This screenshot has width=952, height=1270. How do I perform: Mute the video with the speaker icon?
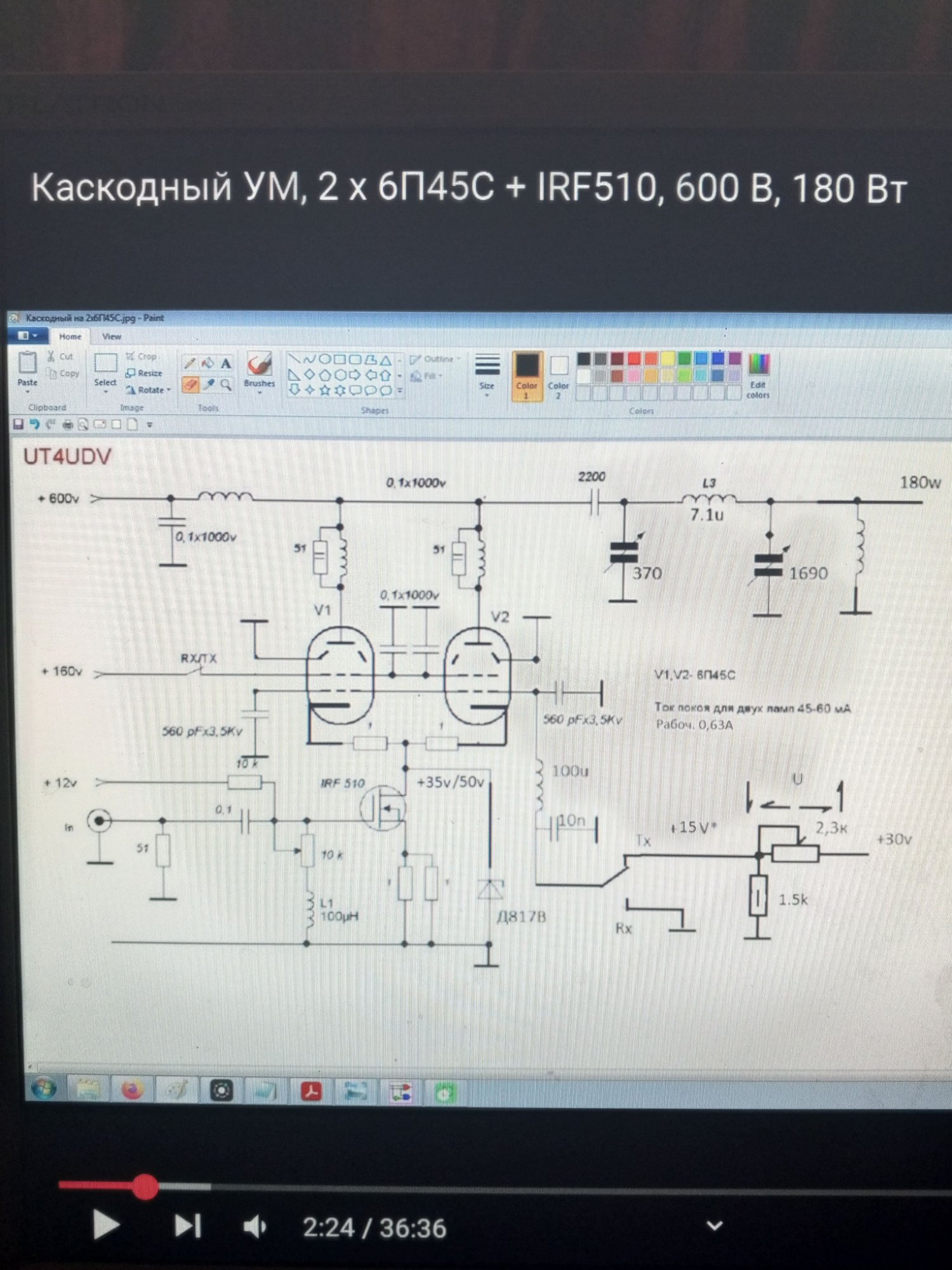point(255,1227)
